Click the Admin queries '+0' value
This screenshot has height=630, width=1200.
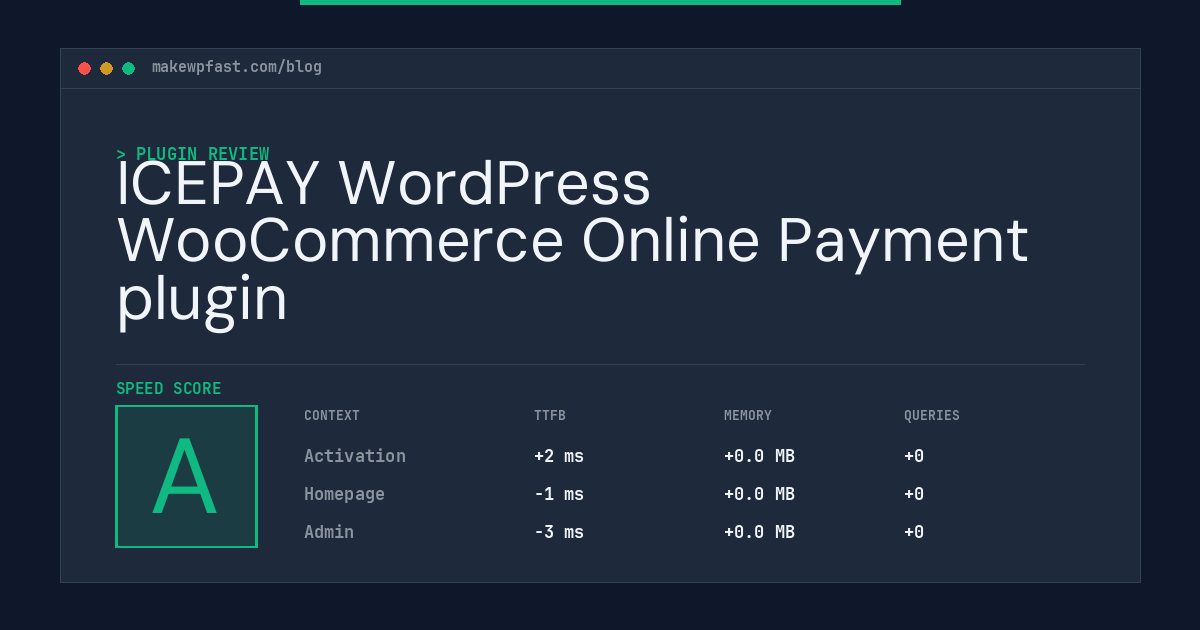pyautogui.click(x=914, y=532)
